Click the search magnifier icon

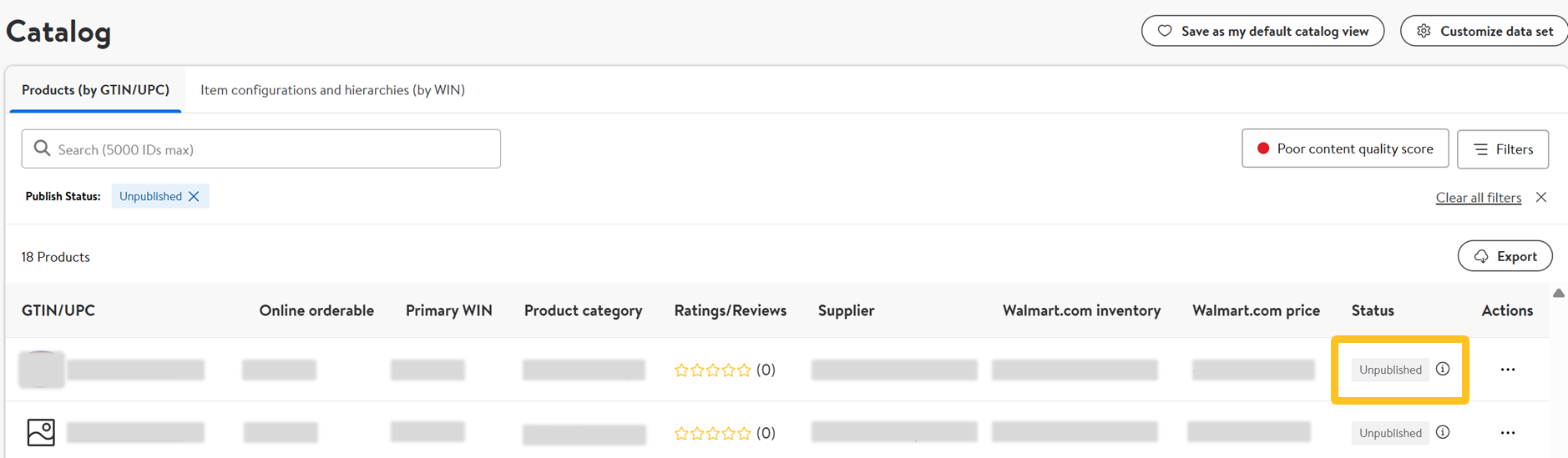pyautogui.click(x=42, y=148)
